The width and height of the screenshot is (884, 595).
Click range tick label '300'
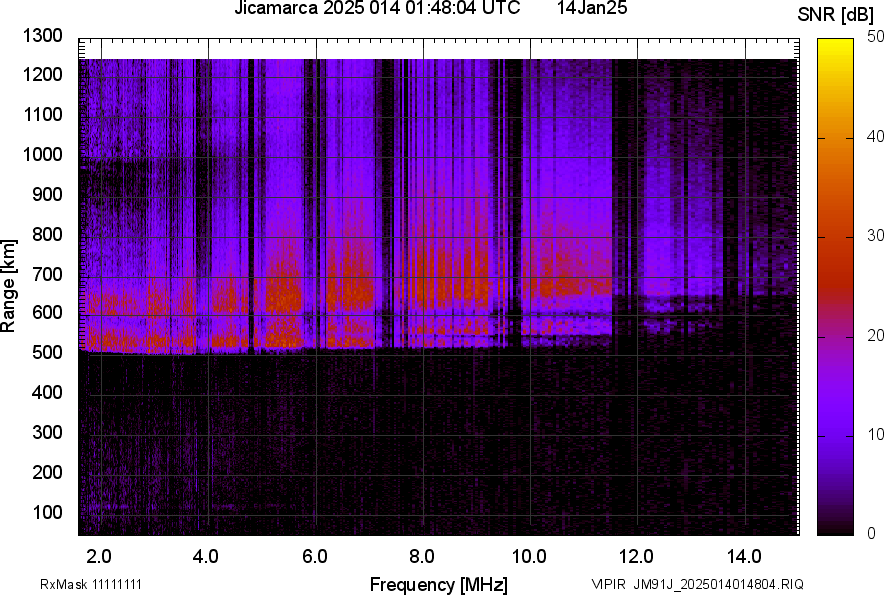tap(47, 432)
